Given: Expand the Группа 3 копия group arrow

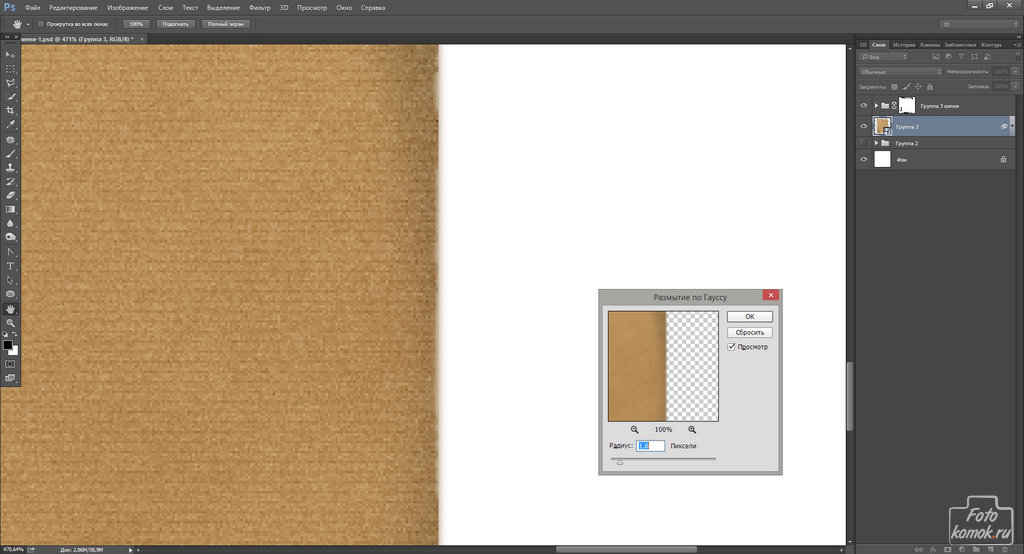Looking at the screenshot, I should (876, 105).
